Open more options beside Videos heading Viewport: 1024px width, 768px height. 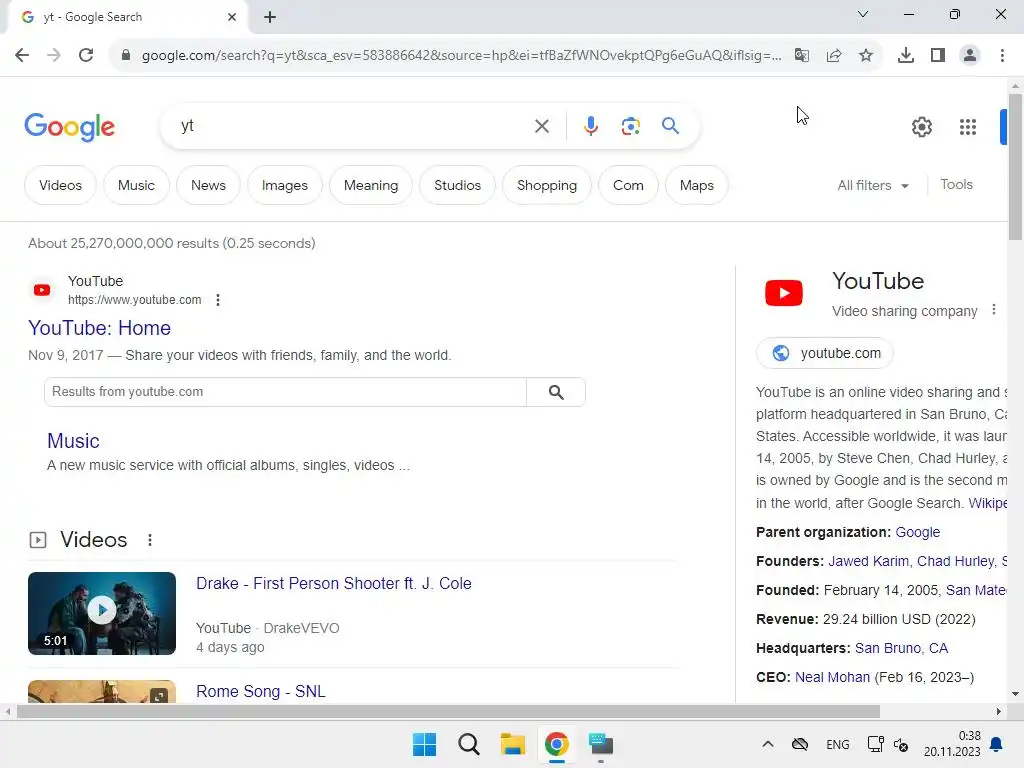150,540
